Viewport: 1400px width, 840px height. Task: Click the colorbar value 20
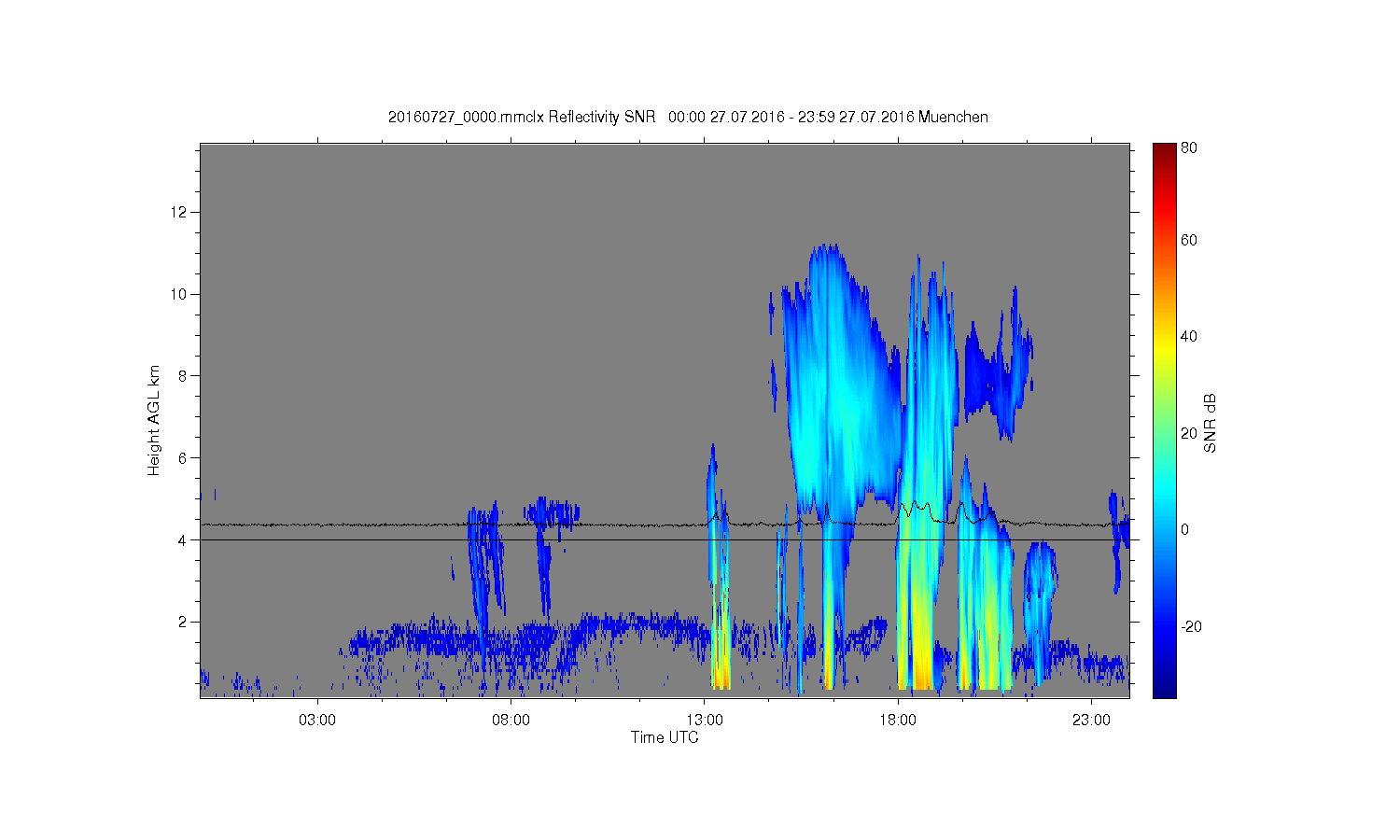[1189, 433]
